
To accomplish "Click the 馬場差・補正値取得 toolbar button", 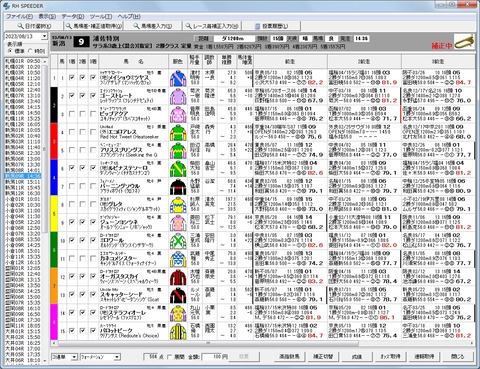I will [x=94, y=26].
